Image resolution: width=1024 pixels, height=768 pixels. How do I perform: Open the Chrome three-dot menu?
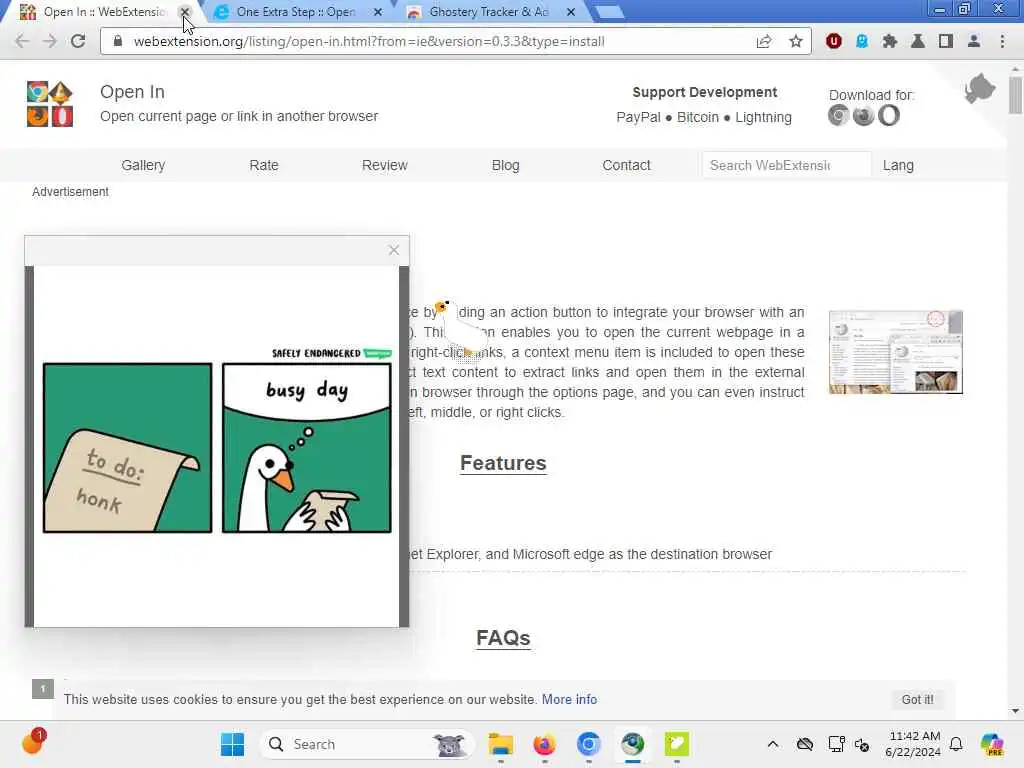point(1002,41)
